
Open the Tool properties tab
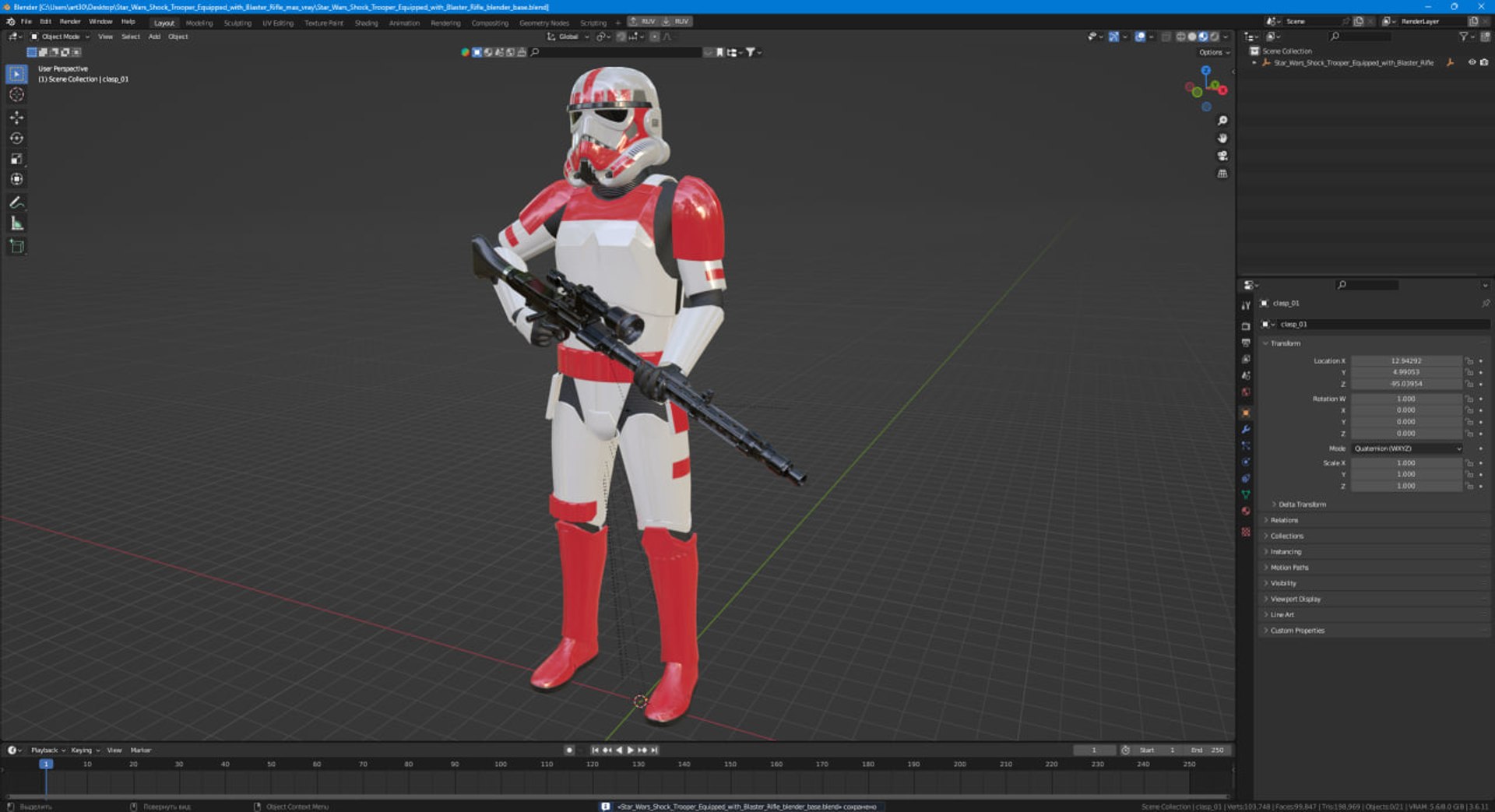pos(1246,305)
